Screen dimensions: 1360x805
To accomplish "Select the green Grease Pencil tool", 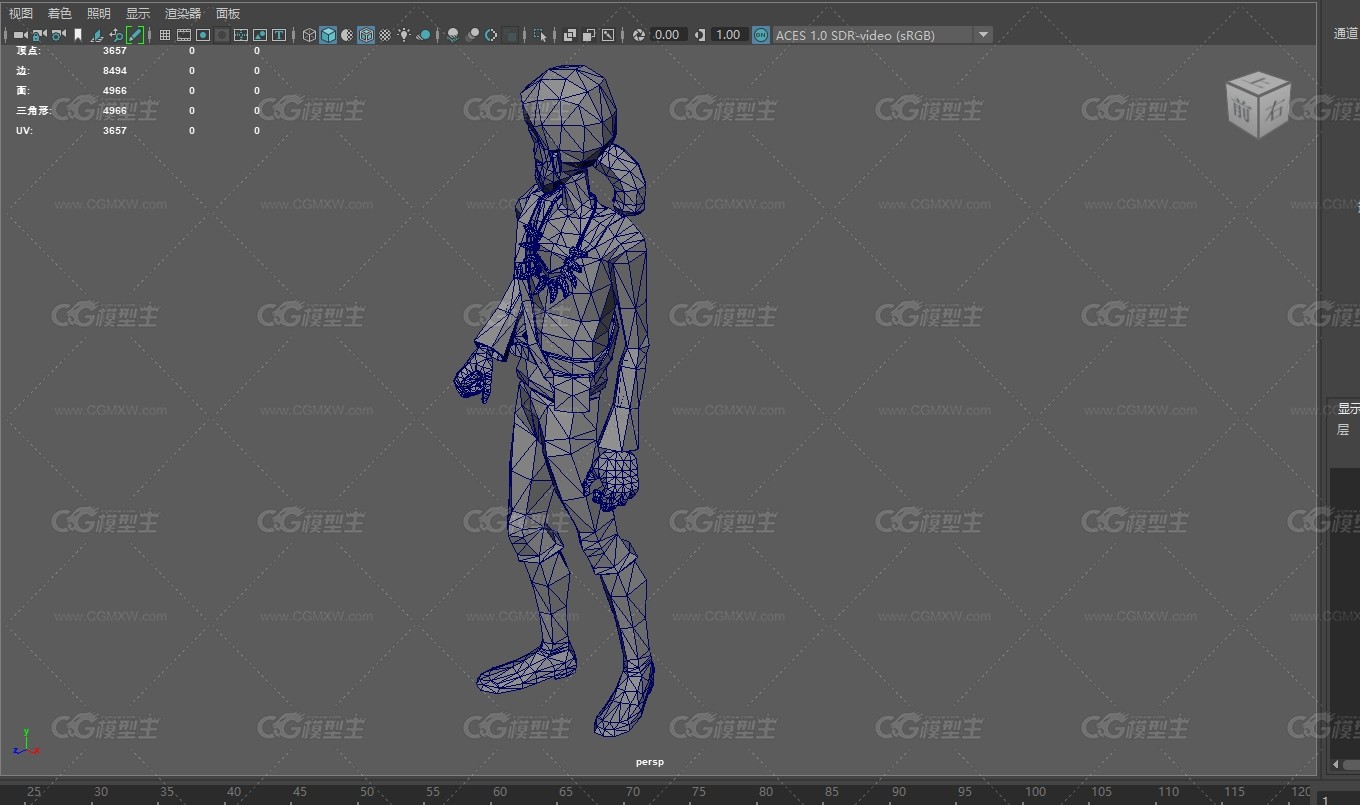I will (135, 35).
